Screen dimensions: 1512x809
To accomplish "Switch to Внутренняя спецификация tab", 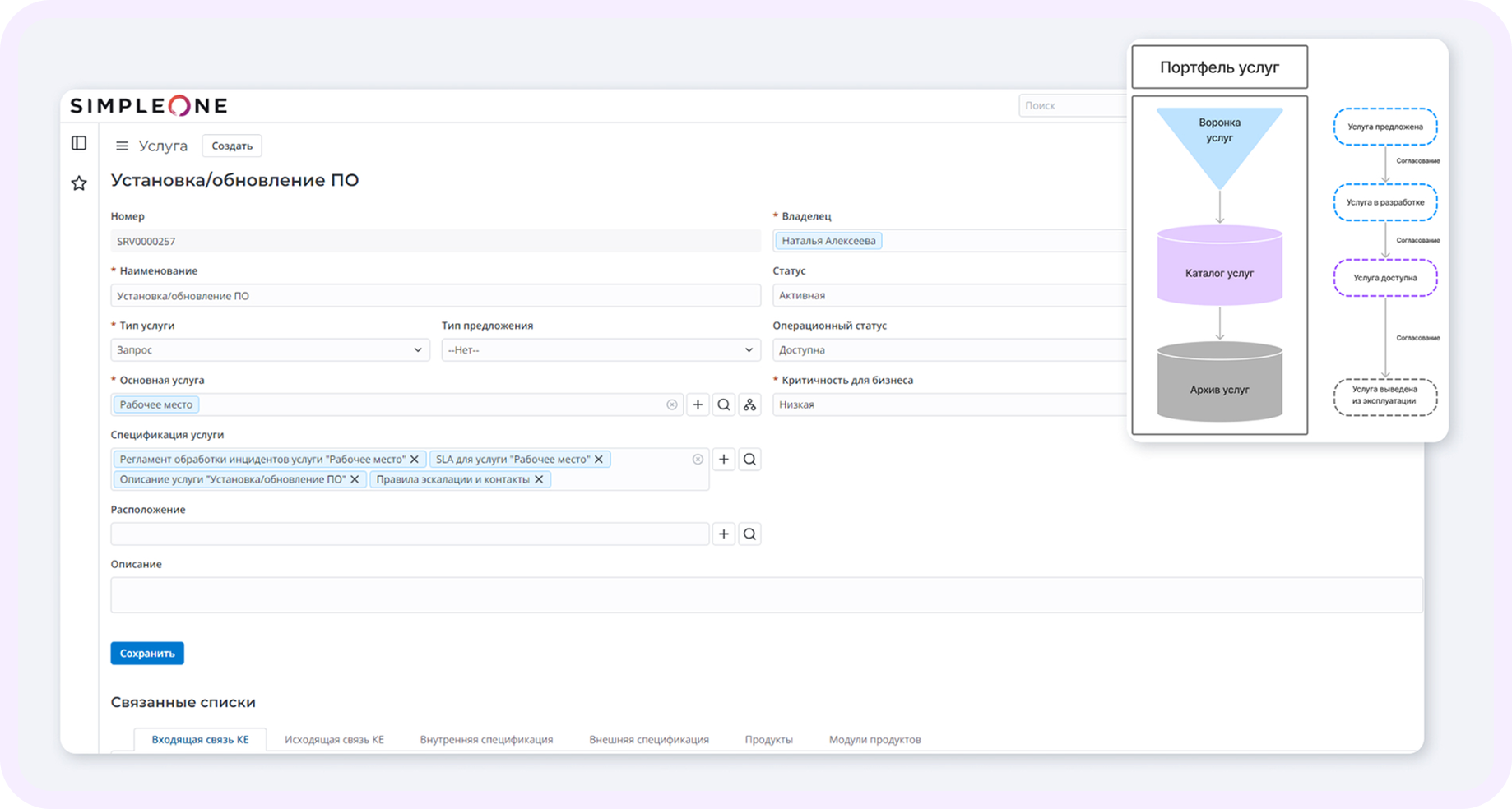I will click(x=486, y=739).
